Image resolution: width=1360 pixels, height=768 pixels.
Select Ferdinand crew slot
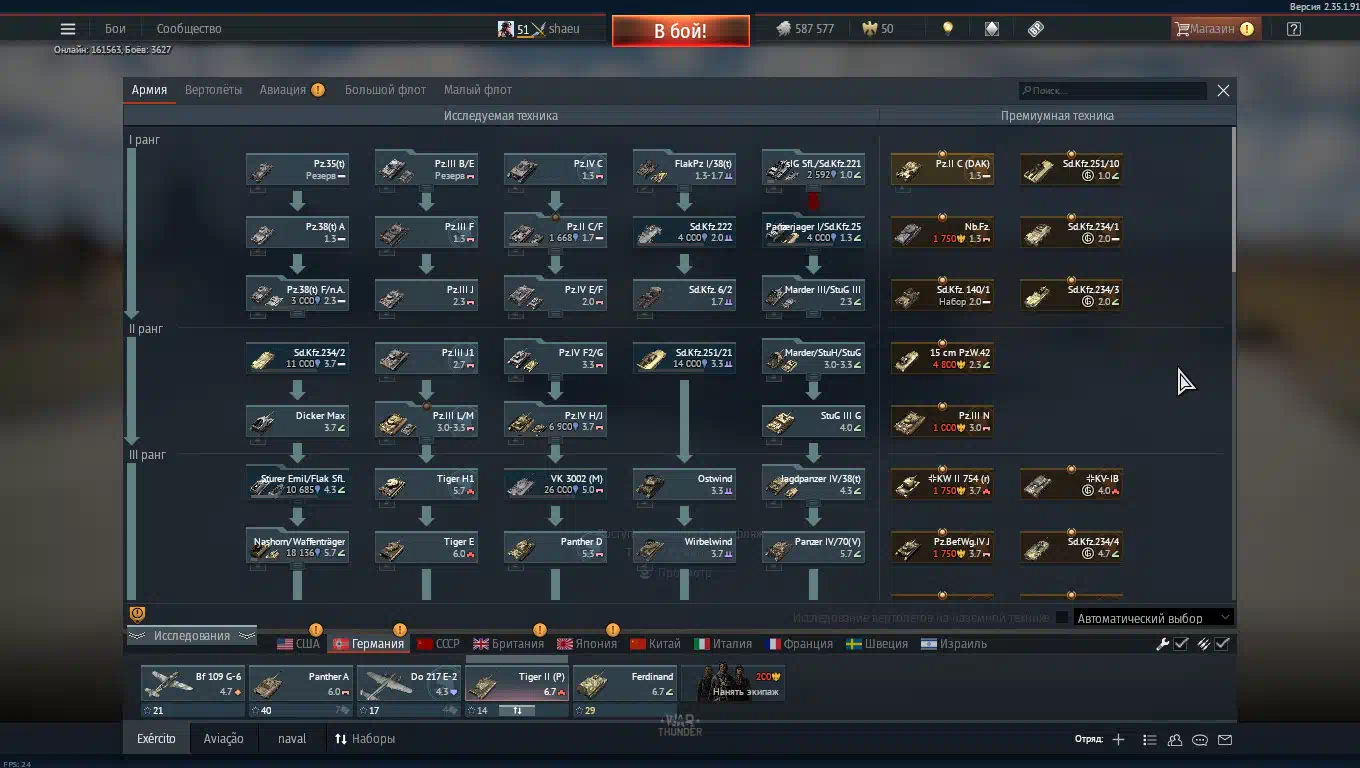(x=625, y=691)
